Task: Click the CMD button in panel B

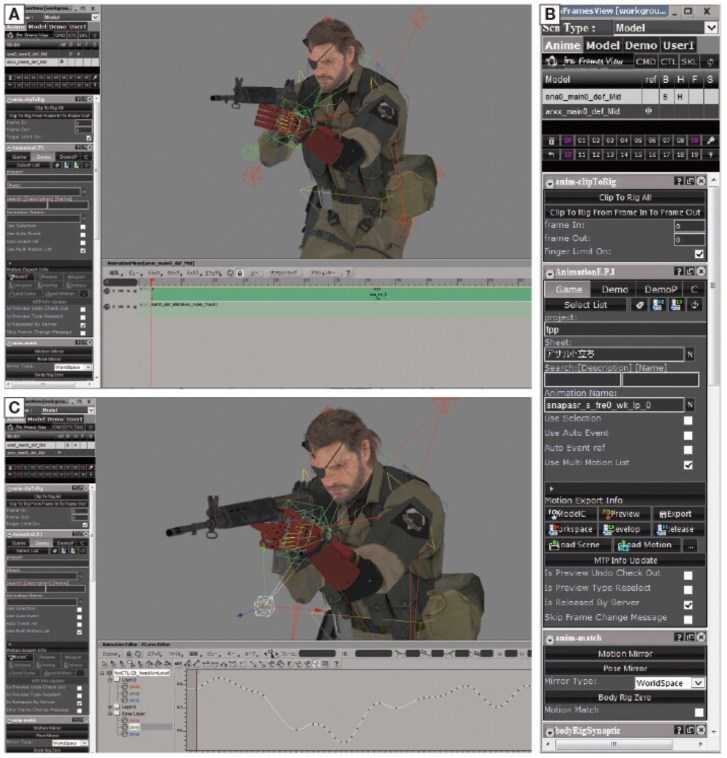Action: click(645, 61)
